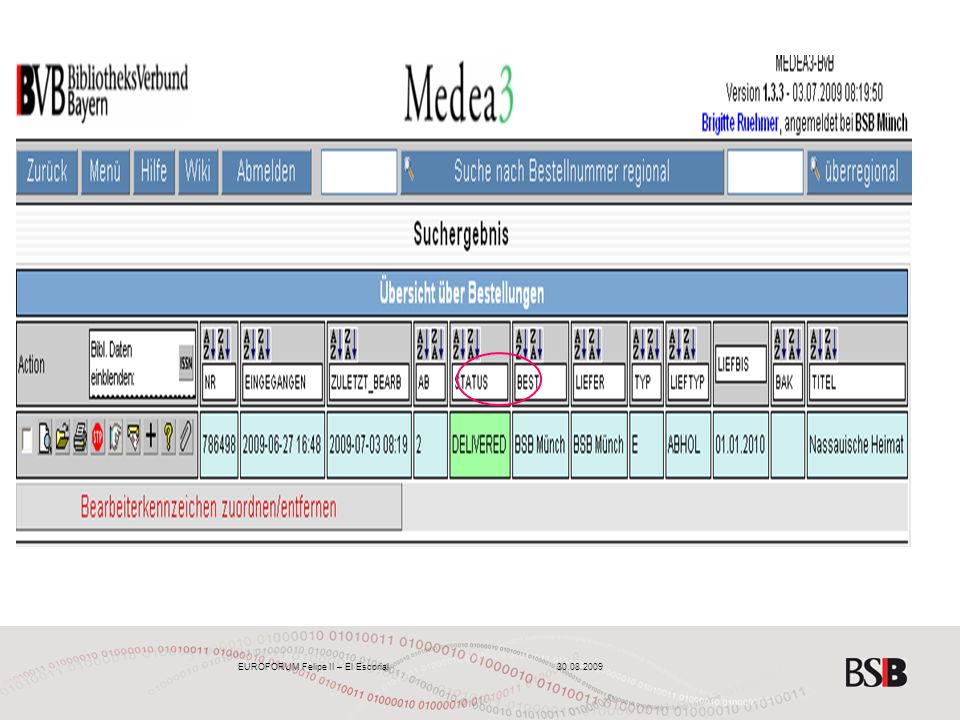The width and height of the screenshot is (960, 720).
Task: Sort NR column descending Z-A
Action: [x=223, y=344]
